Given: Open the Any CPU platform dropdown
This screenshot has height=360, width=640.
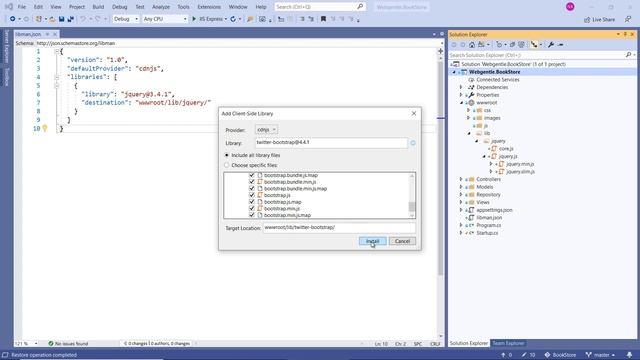Looking at the screenshot, I should click(165, 19).
